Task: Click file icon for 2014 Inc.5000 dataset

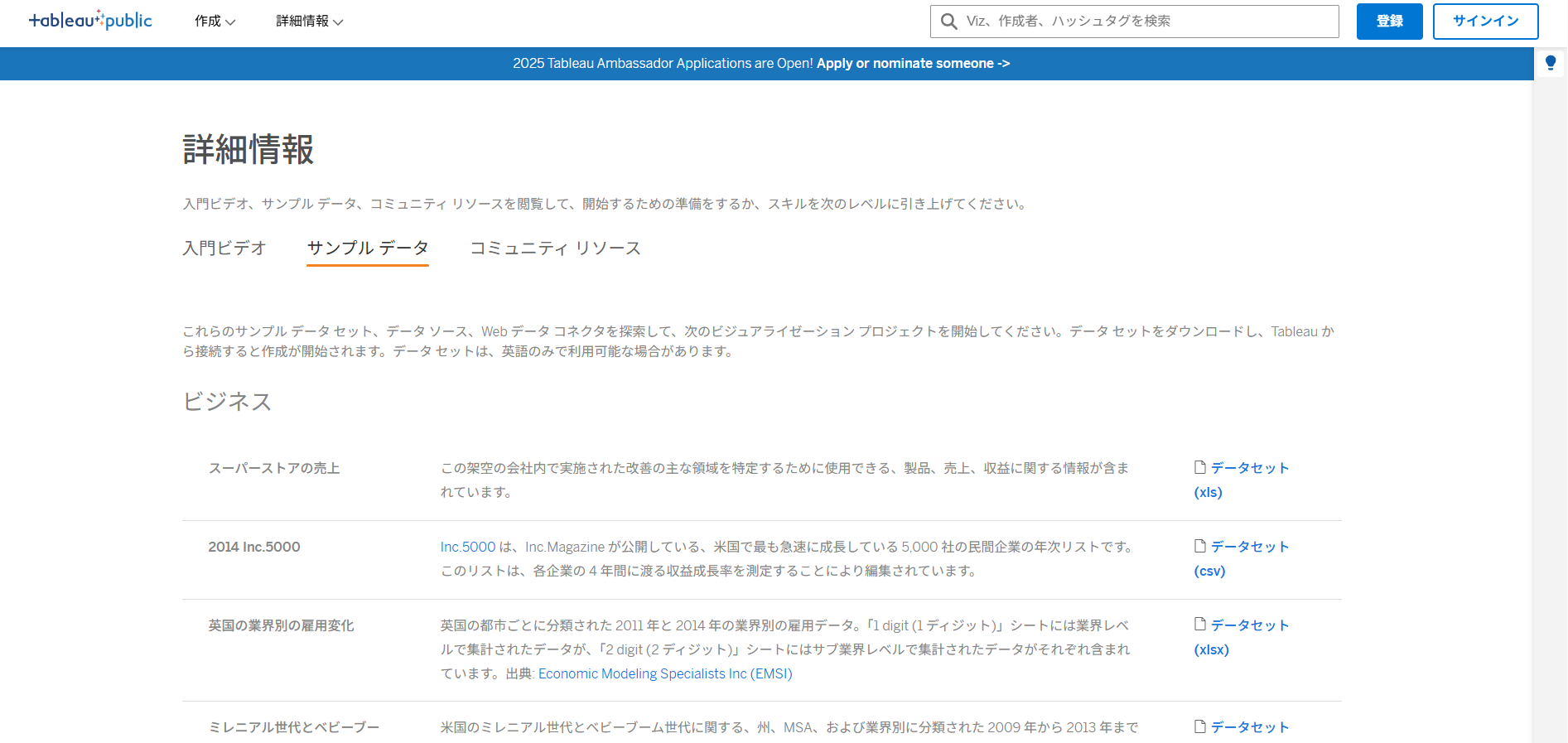Action: tap(1200, 546)
